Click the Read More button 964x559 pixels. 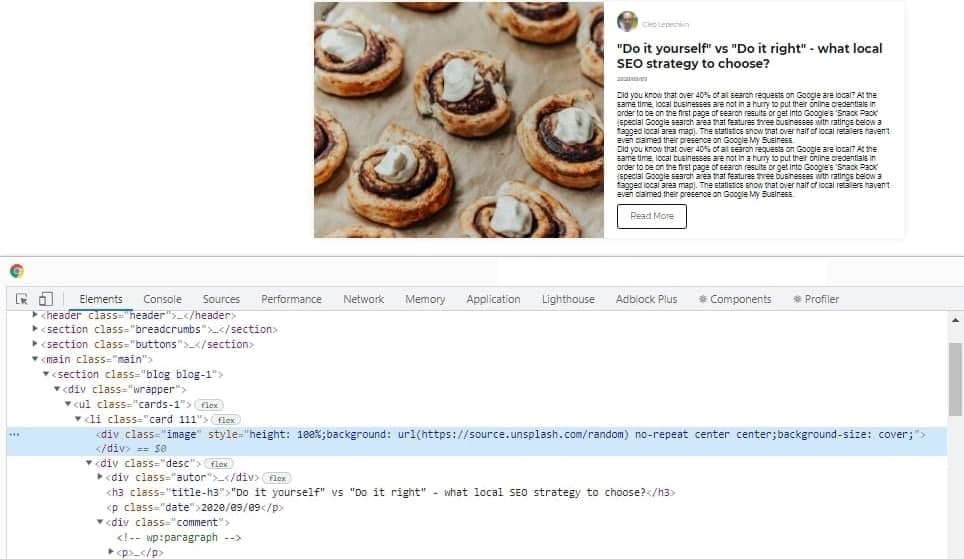[x=652, y=216]
